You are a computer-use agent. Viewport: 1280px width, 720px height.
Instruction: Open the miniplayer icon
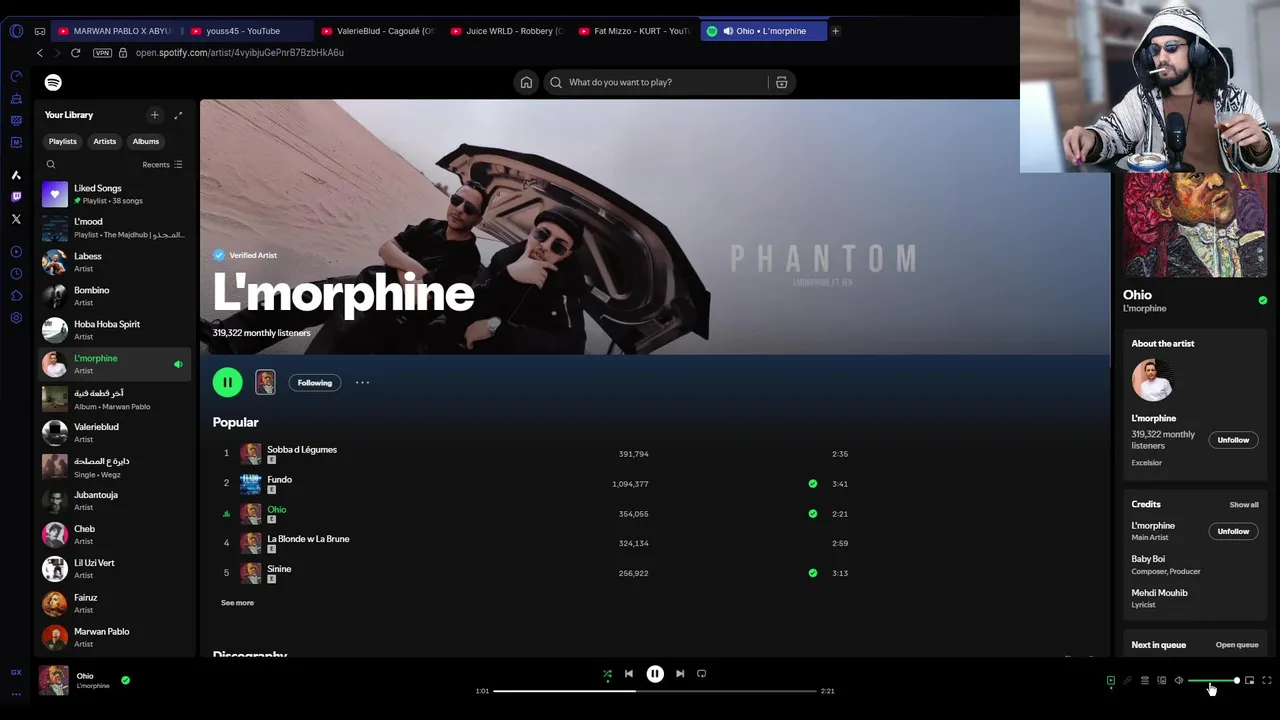[x=1249, y=681]
